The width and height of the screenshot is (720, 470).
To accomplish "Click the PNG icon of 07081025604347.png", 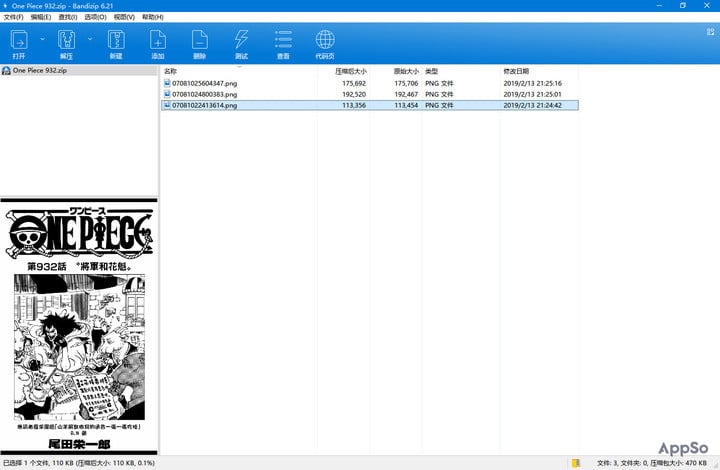I will click(x=167, y=84).
